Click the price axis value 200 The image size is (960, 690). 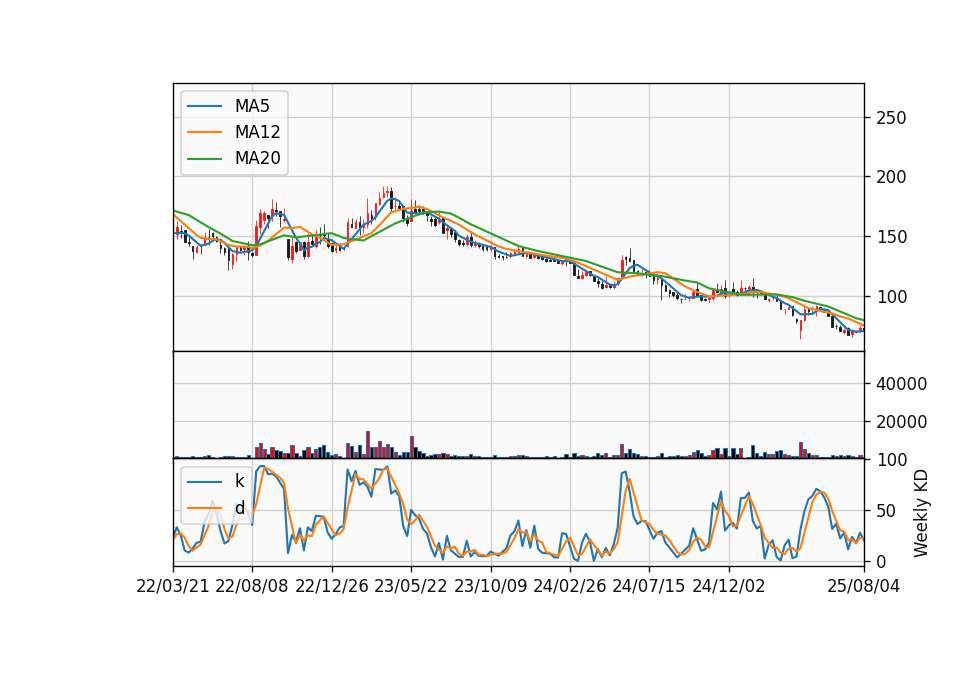[x=891, y=177]
